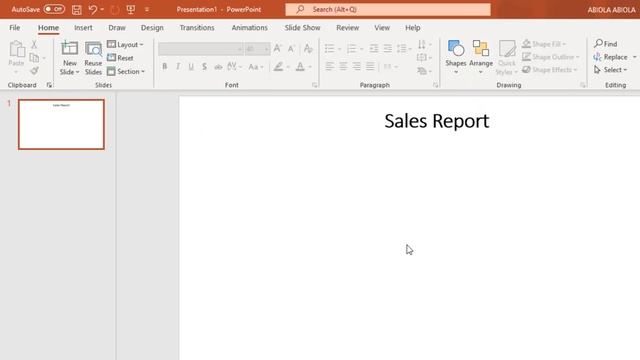Click the Bullets list icon

(x=330, y=49)
